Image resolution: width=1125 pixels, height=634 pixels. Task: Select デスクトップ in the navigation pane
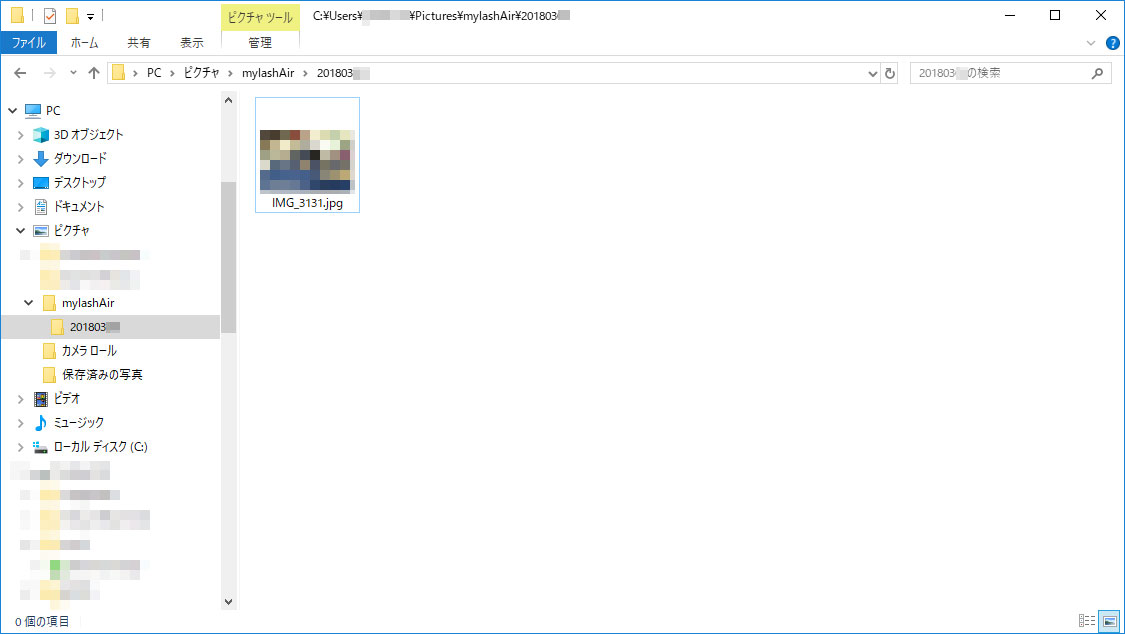pyautogui.click(x=79, y=183)
